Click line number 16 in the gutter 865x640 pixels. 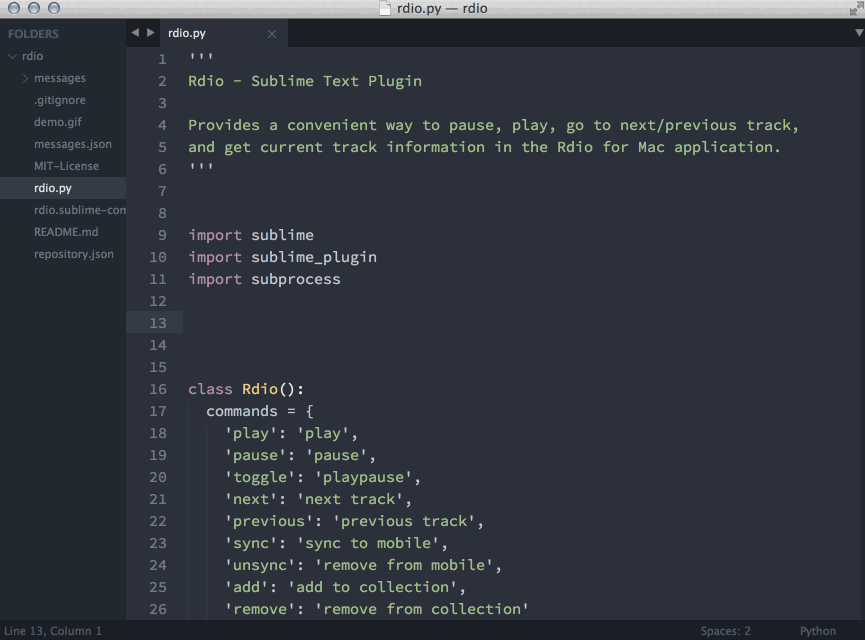coord(158,389)
